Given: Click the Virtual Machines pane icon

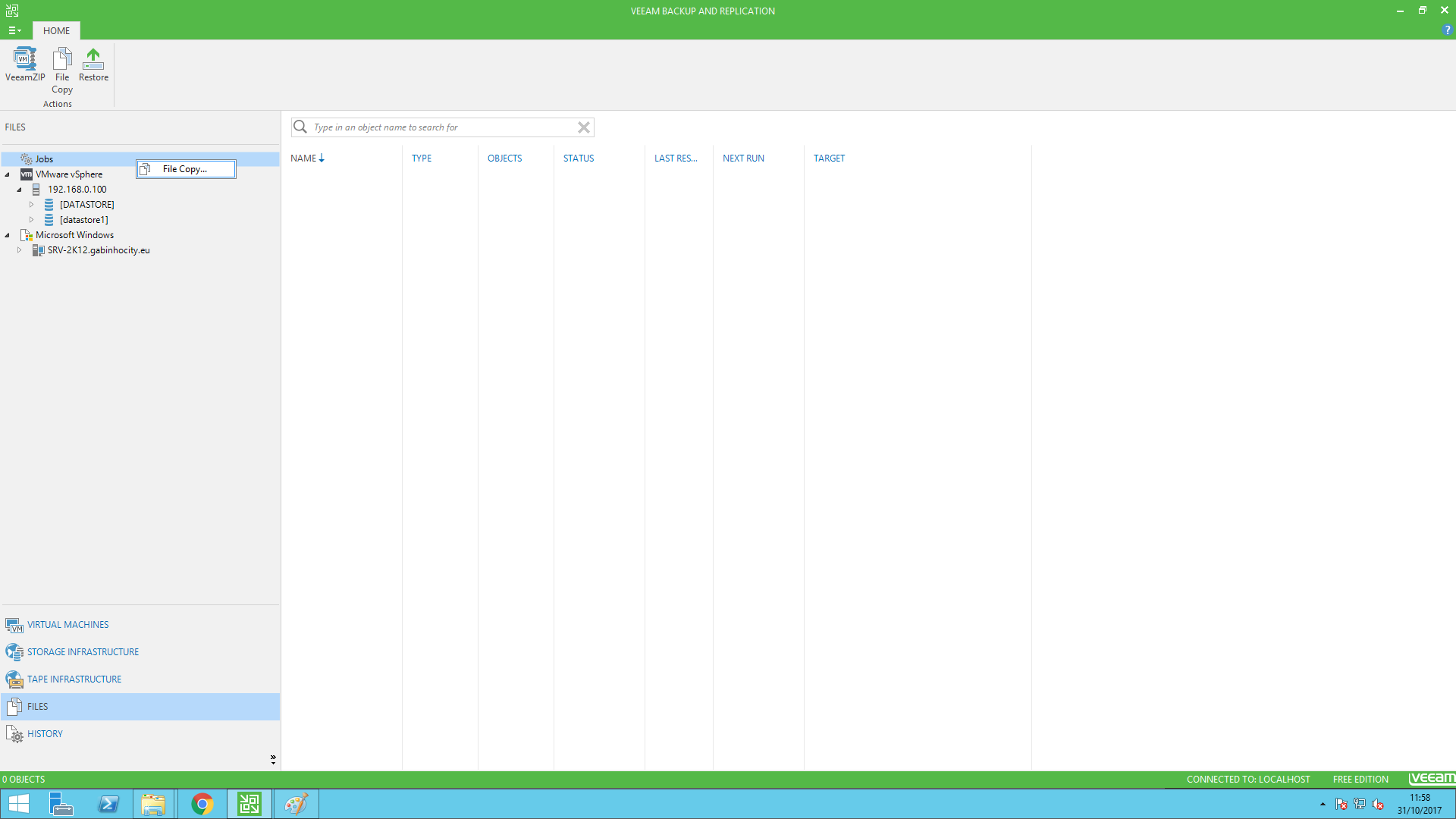Looking at the screenshot, I should pos(14,626).
